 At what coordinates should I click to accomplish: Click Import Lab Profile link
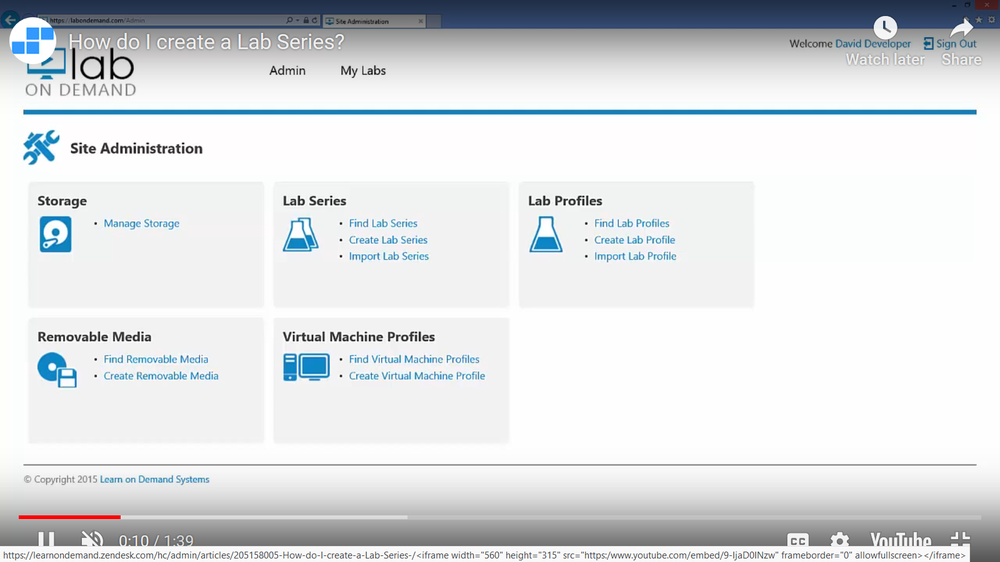coord(635,256)
